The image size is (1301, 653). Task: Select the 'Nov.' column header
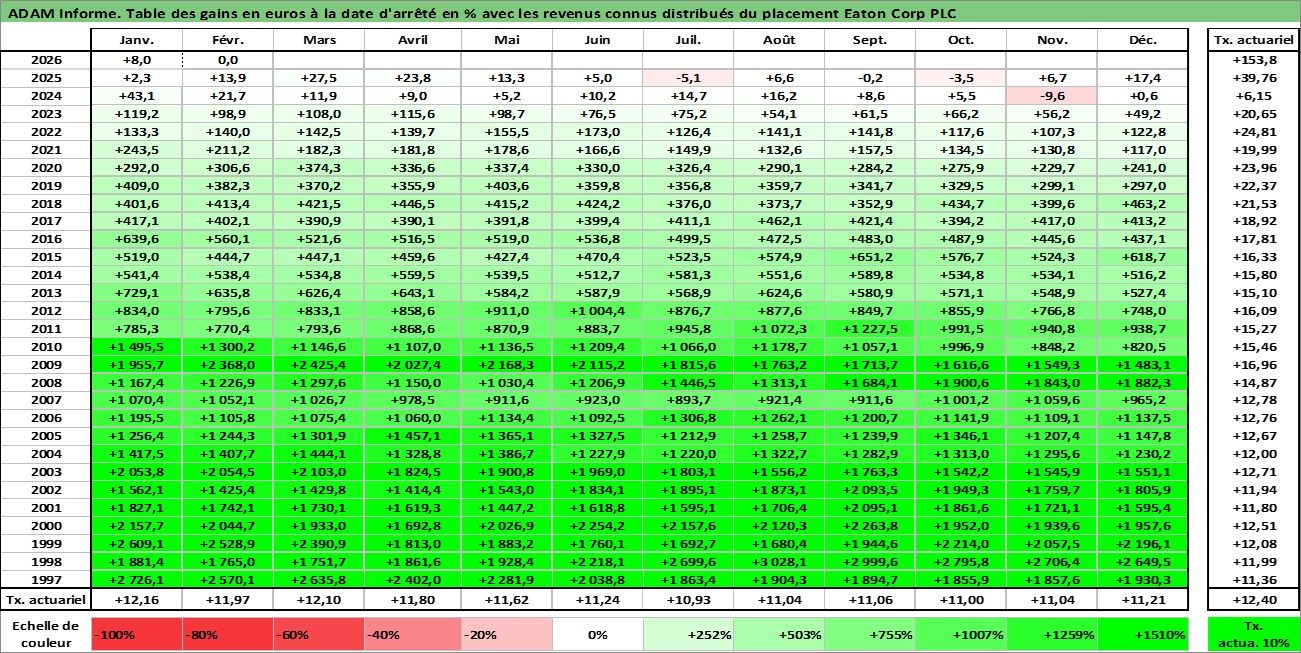coord(1052,40)
